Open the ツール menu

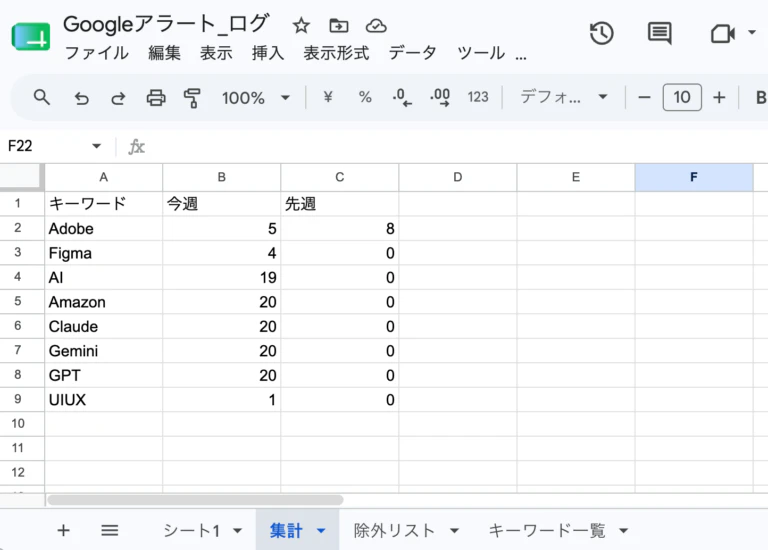(x=481, y=53)
